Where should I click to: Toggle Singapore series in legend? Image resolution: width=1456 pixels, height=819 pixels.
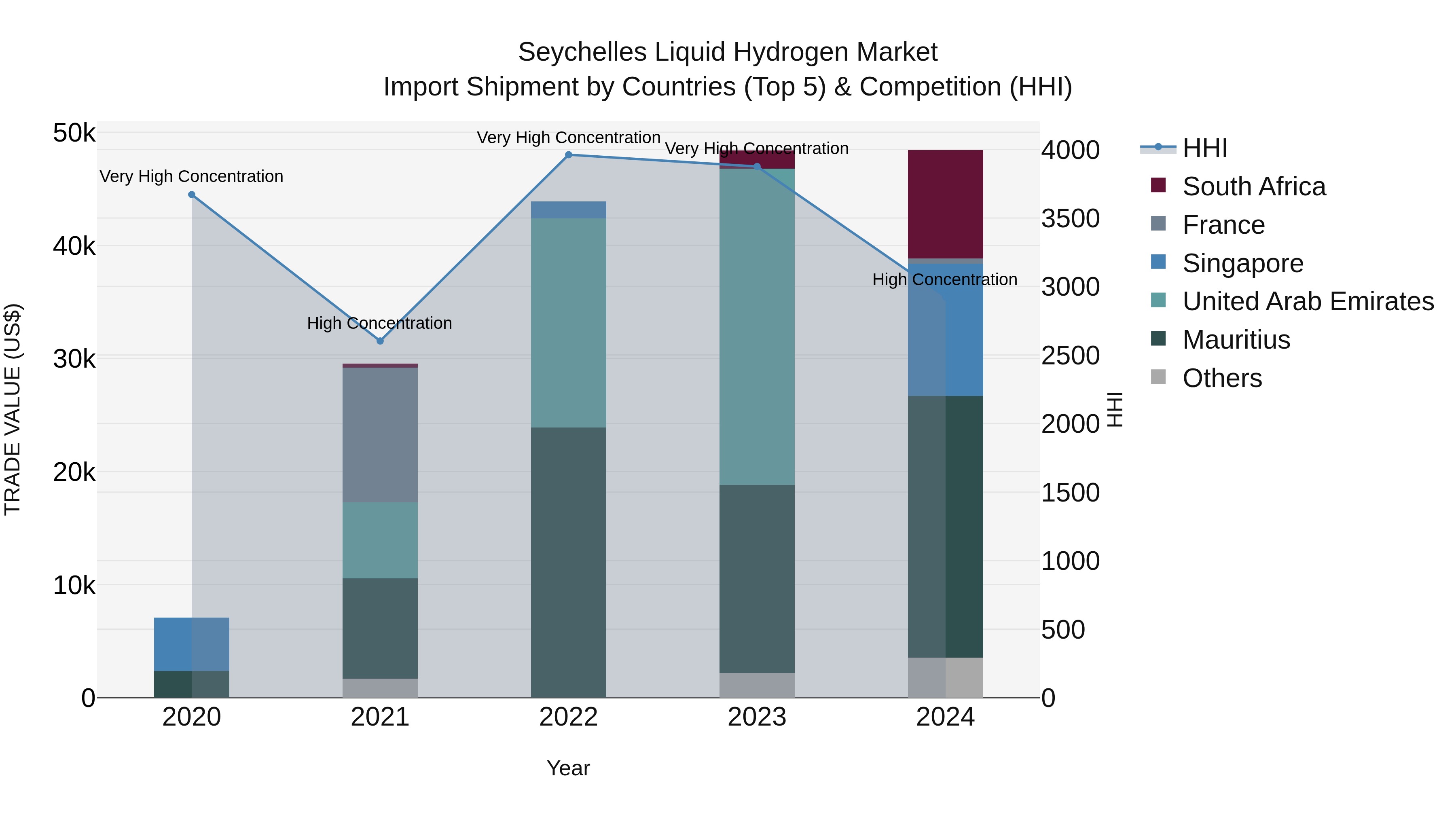click(1227, 263)
